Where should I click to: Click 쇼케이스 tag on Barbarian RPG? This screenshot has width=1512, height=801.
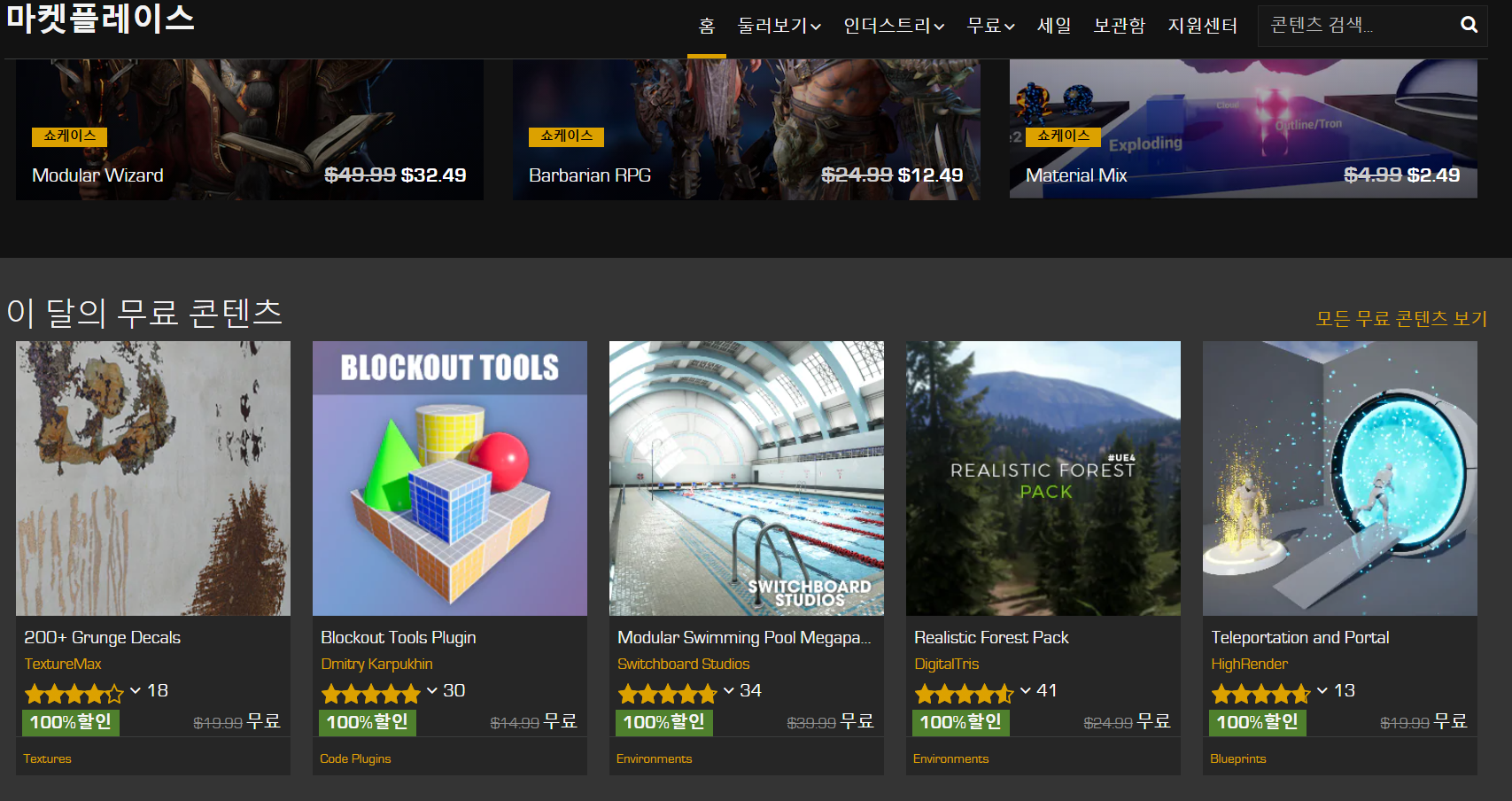pos(567,136)
